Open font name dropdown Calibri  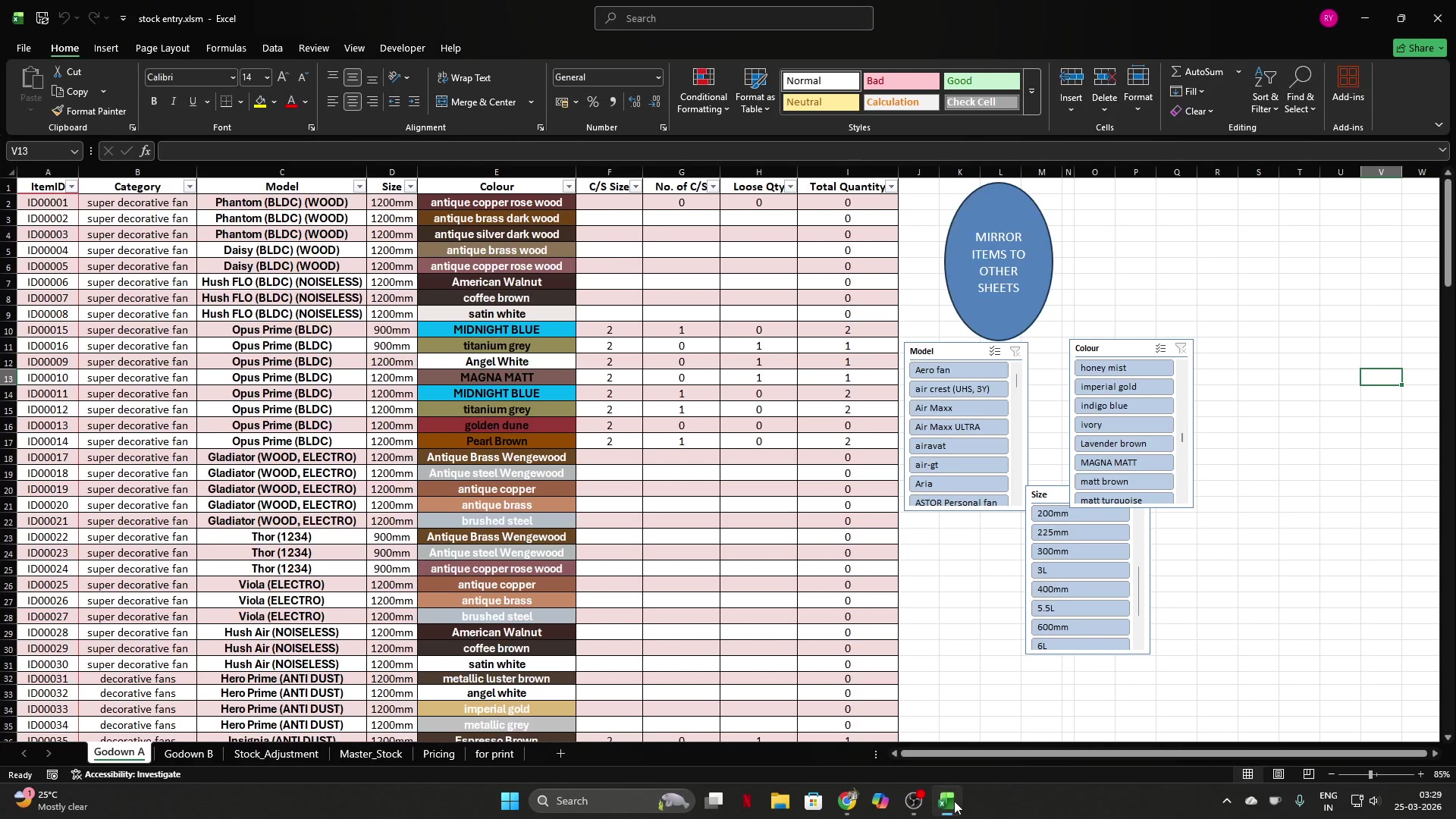(232, 77)
